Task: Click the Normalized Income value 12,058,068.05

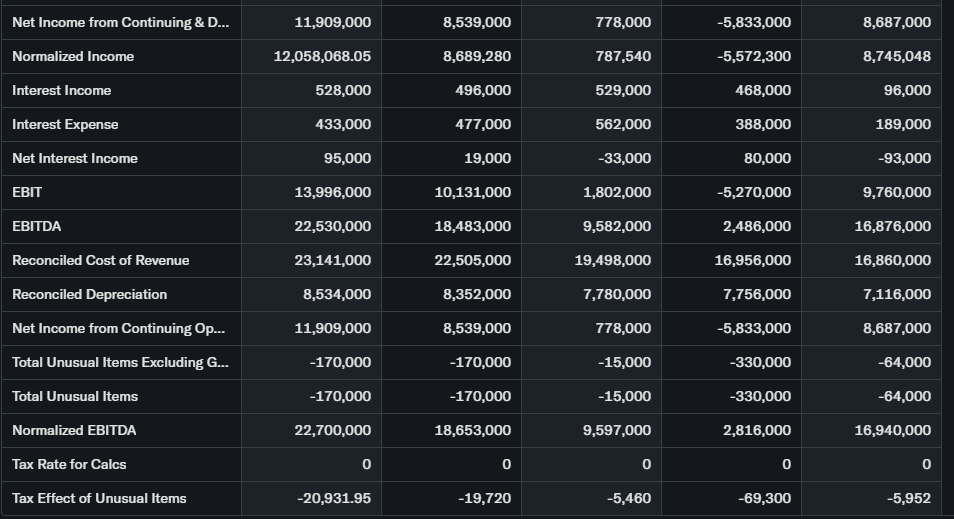Action: pyautogui.click(x=322, y=56)
